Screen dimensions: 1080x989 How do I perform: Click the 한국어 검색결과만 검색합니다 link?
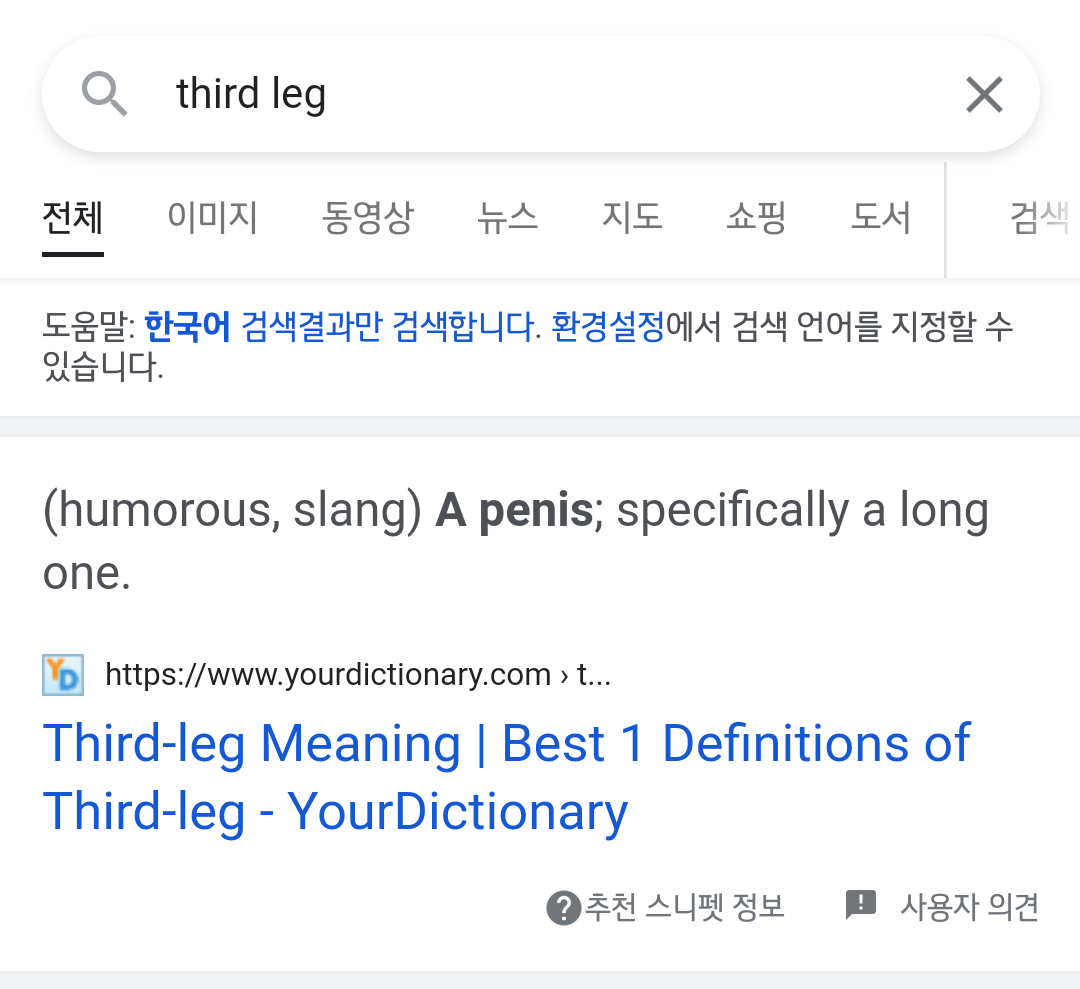(x=340, y=326)
